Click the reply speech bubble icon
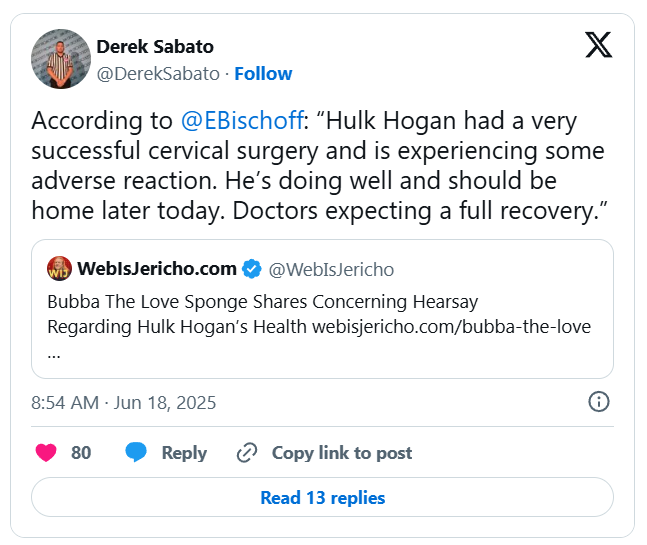This screenshot has width=647, height=545. (x=136, y=453)
